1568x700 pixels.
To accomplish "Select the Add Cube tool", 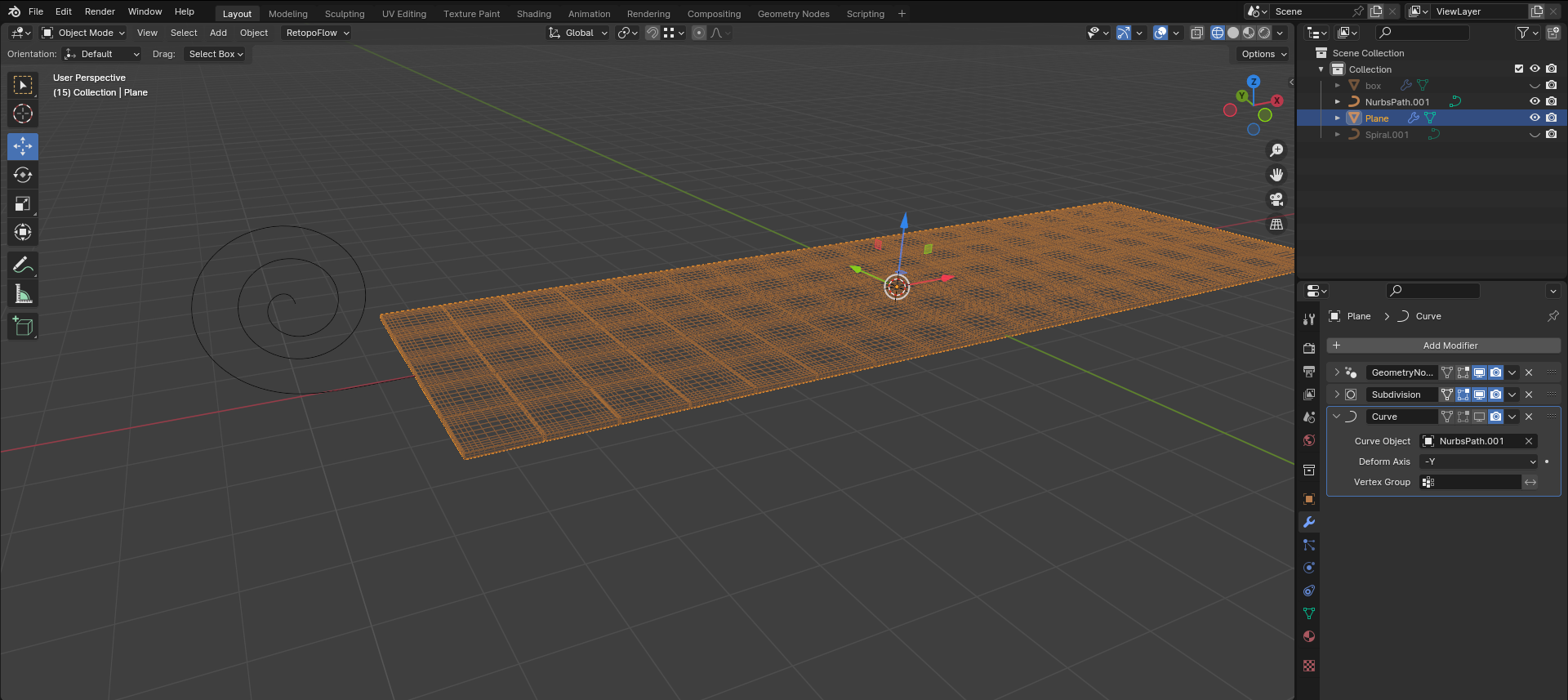I will tap(23, 327).
